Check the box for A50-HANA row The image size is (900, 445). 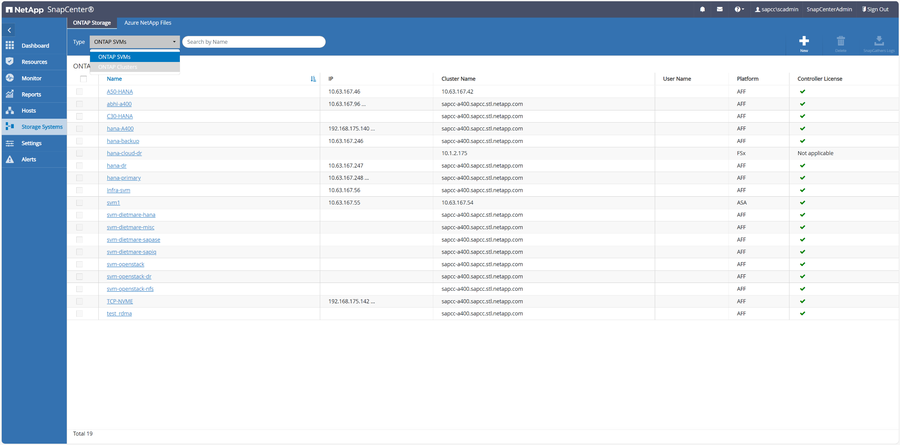pos(79,91)
